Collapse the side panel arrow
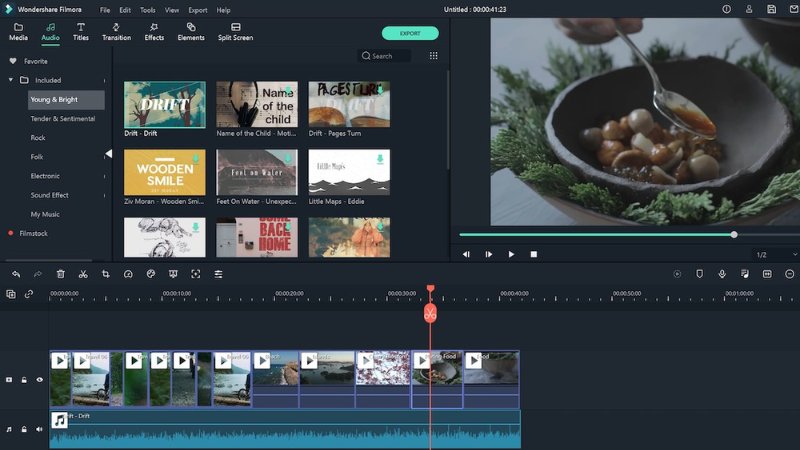The height and width of the screenshot is (450, 800). point(109,154)
